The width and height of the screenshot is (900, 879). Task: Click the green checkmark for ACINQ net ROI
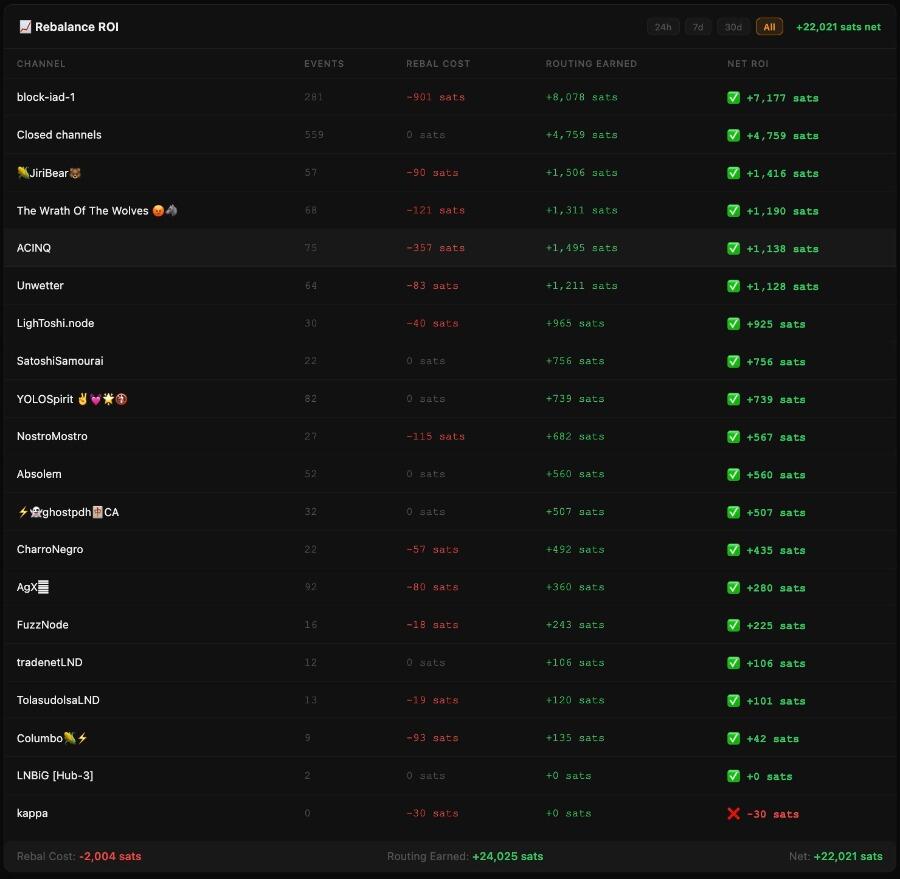coord(733,248)
